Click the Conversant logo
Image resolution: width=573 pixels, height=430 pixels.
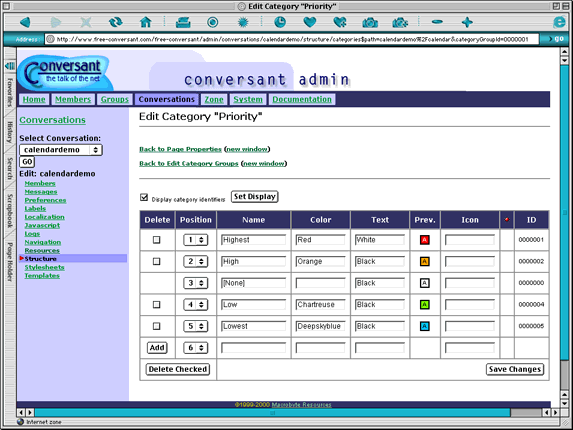pos(66,72)
